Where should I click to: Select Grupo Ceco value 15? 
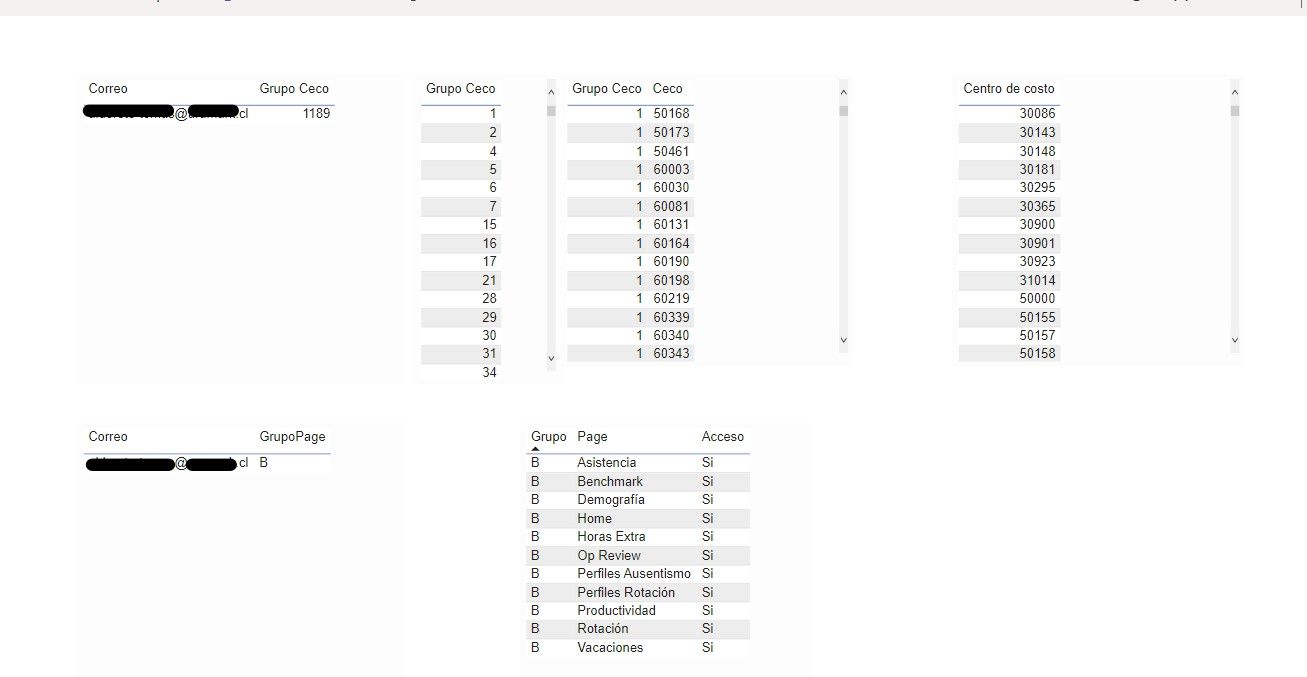[489, 225]
